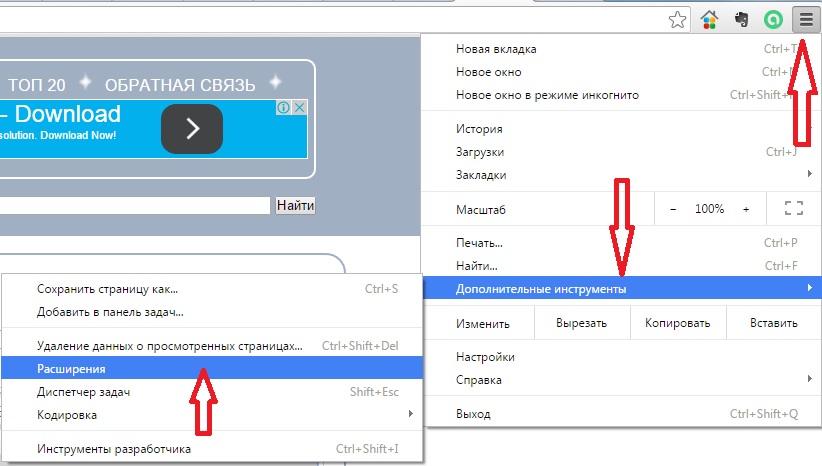
Task: Click the green circular extension icon
Action: (772, 19)
